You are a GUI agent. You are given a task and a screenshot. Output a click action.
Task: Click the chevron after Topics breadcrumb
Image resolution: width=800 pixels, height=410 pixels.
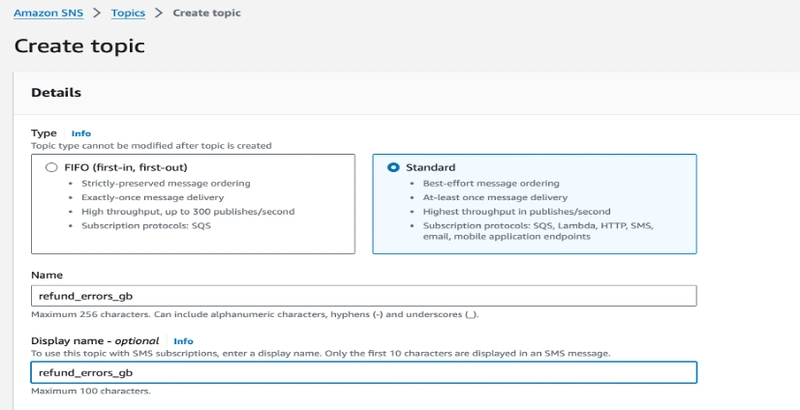[x=159, y=13]
